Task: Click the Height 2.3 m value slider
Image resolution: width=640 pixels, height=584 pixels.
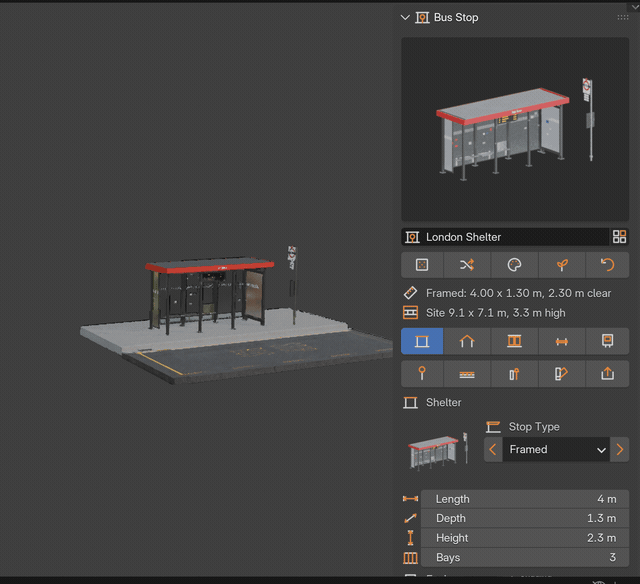Action: pos(524,538)
